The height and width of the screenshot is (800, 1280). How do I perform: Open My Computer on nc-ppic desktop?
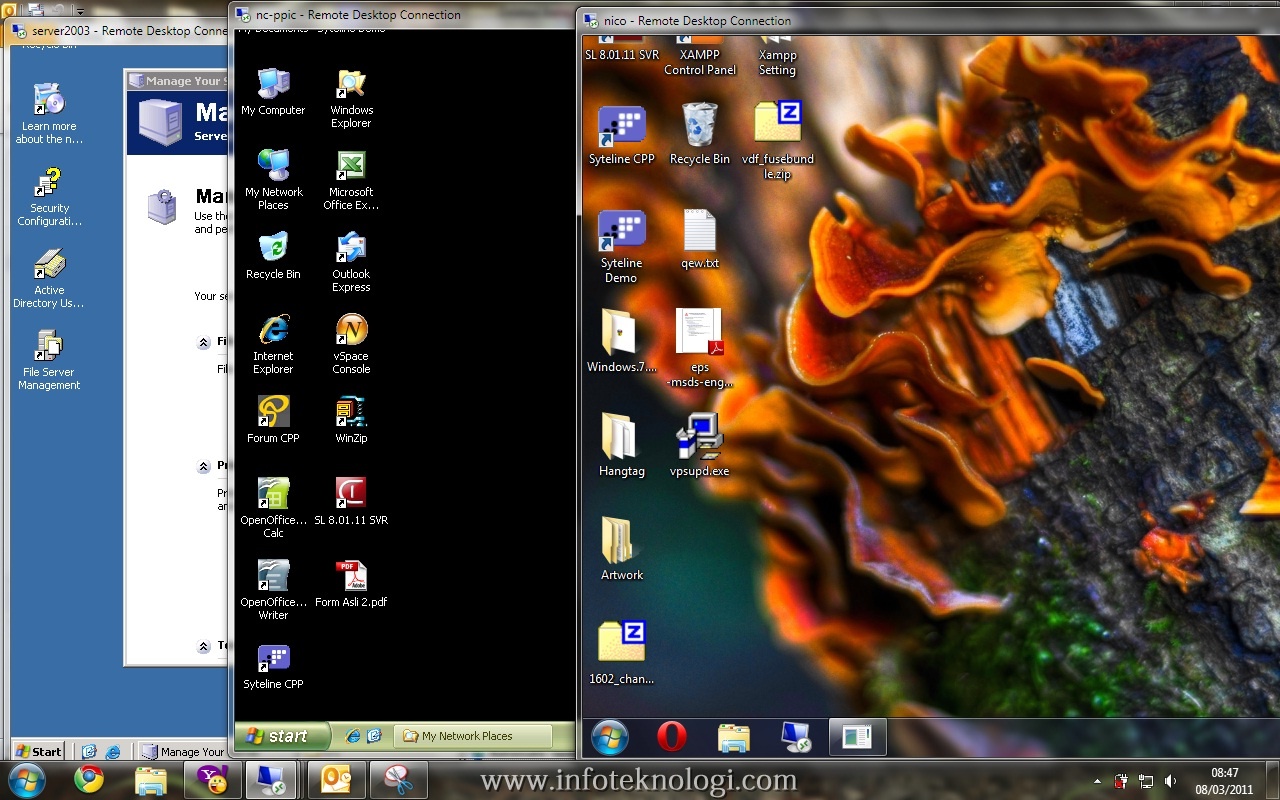(273, 92)
